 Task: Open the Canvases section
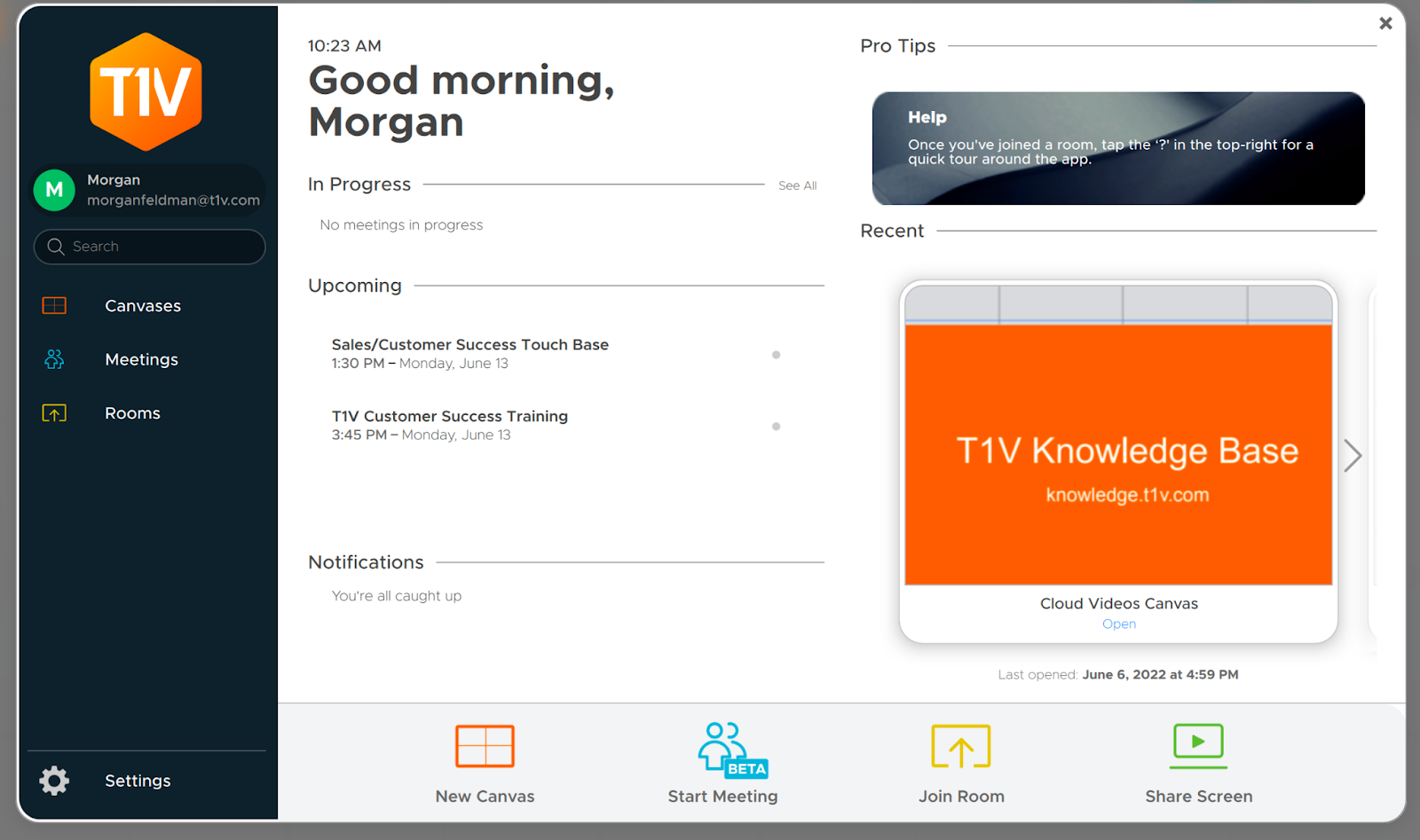143,306
